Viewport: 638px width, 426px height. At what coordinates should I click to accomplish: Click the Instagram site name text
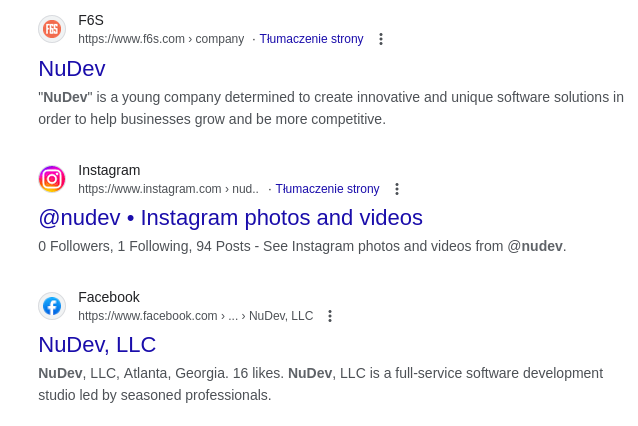point(109,170)
